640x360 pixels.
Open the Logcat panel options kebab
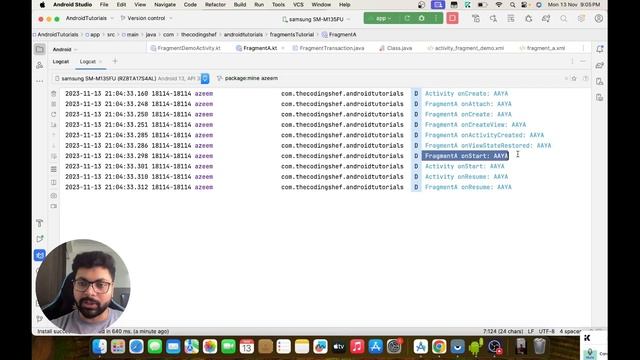coord(572,61)
